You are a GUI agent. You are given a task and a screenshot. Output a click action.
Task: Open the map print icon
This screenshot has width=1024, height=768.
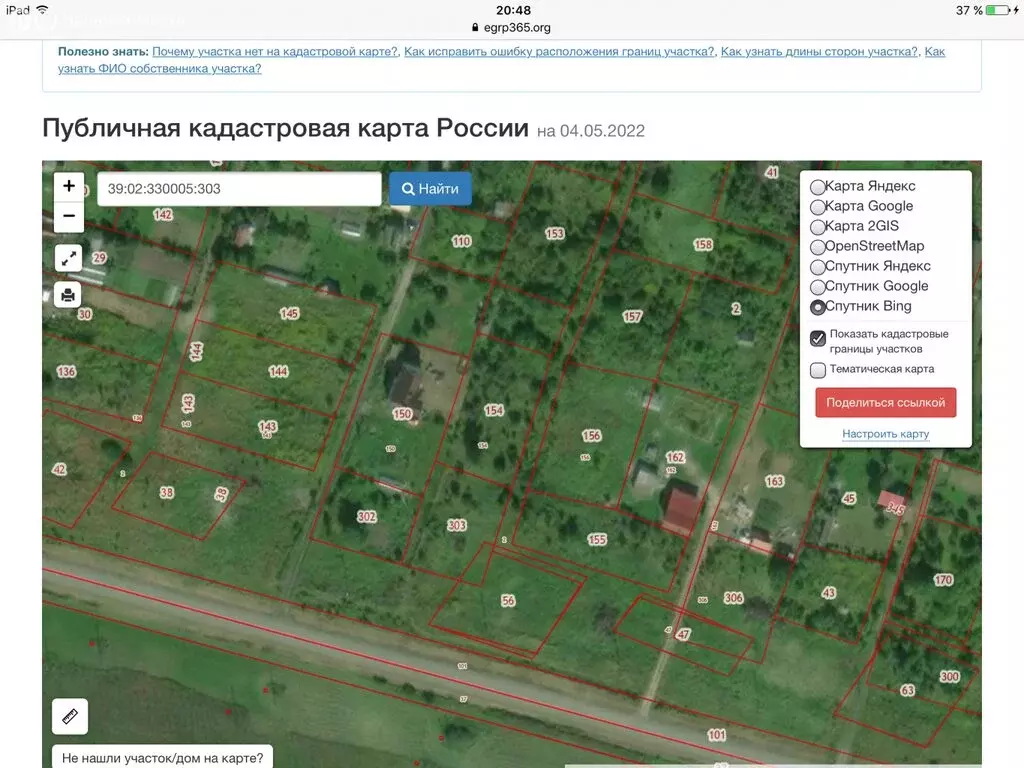click(x=68, y=294)
